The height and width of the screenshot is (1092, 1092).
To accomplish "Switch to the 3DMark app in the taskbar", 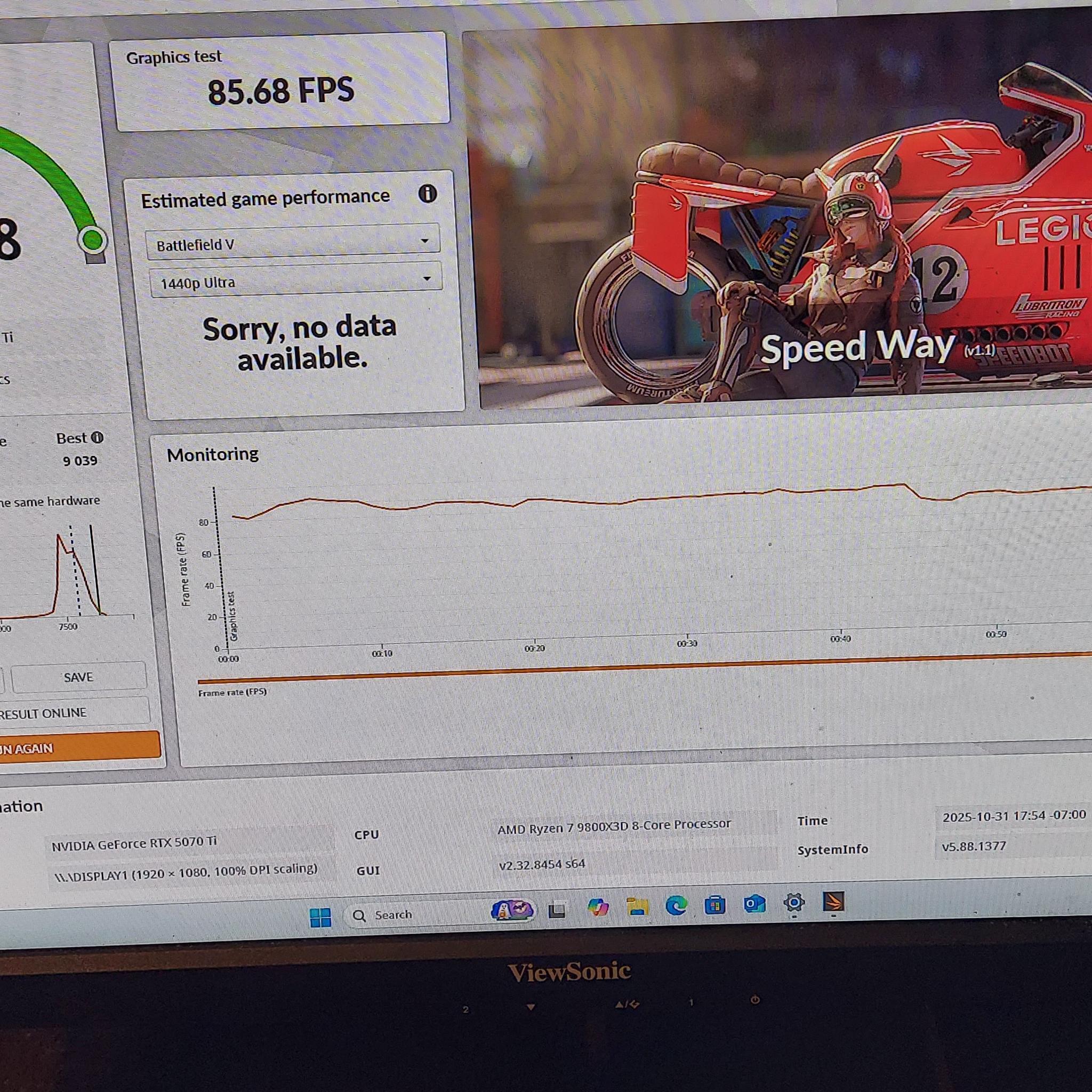I will point(833,902).
